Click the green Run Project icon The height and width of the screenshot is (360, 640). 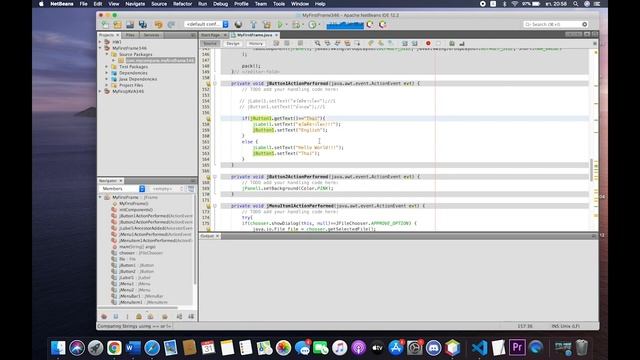280,24
